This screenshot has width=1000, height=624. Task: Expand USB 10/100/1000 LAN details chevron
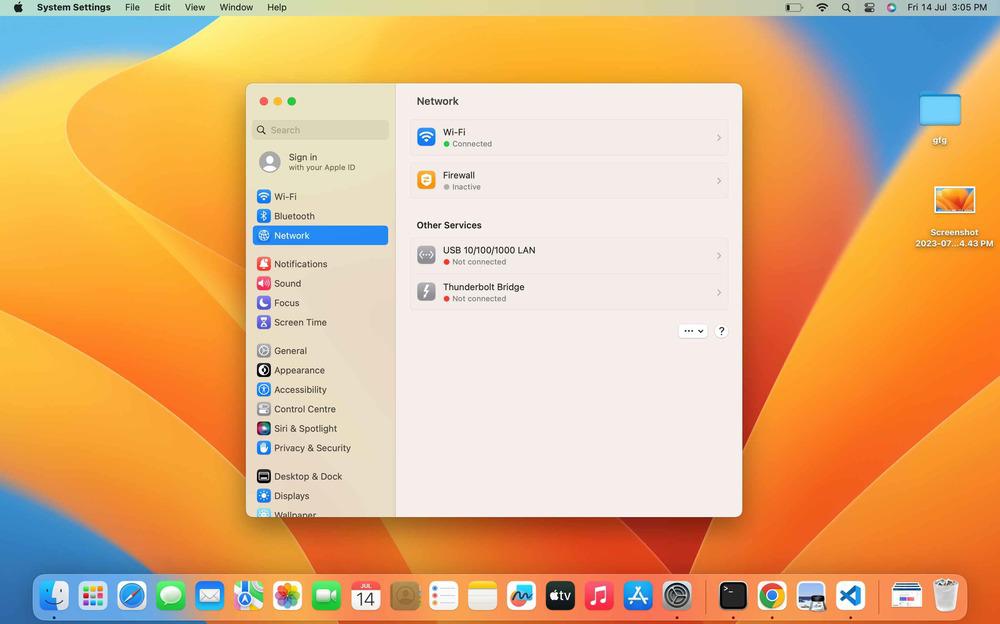pos(718,256)
